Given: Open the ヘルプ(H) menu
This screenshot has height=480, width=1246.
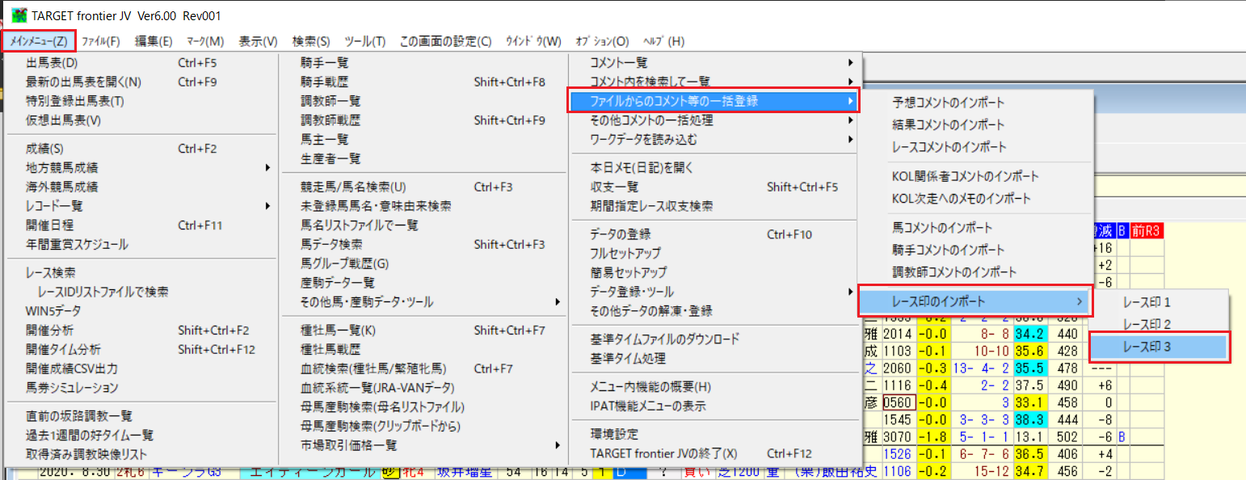Looking at the screenshot, I should 663,41.
